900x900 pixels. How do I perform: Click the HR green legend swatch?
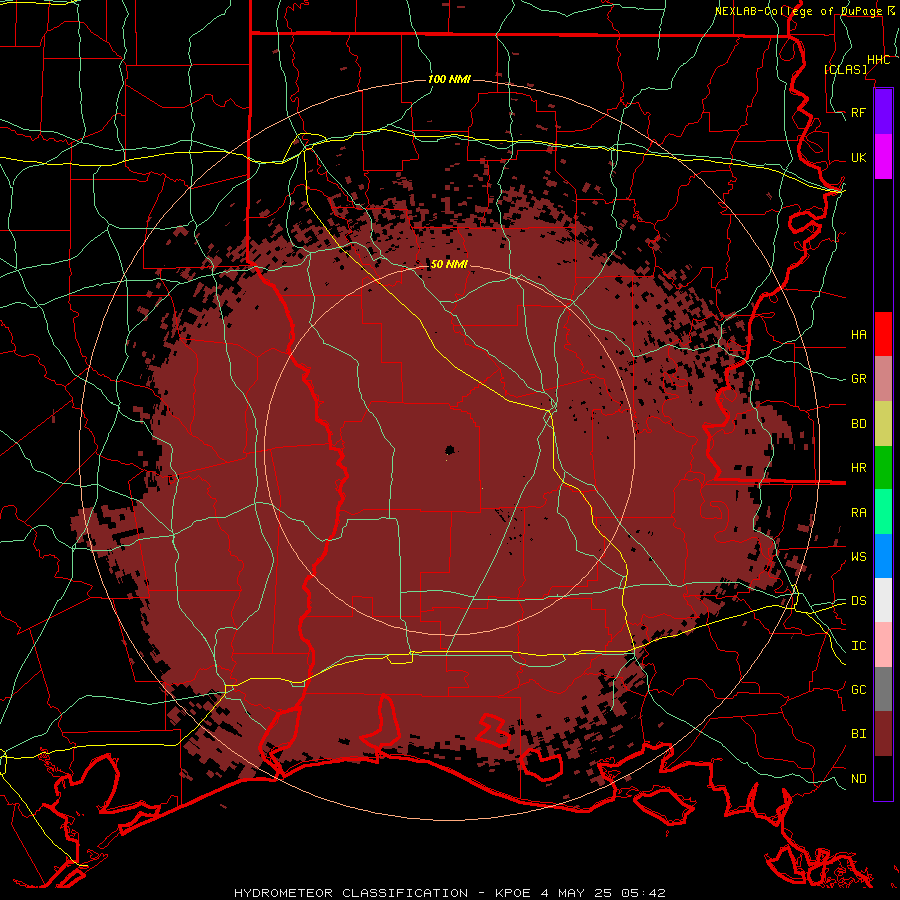point(883,468)
